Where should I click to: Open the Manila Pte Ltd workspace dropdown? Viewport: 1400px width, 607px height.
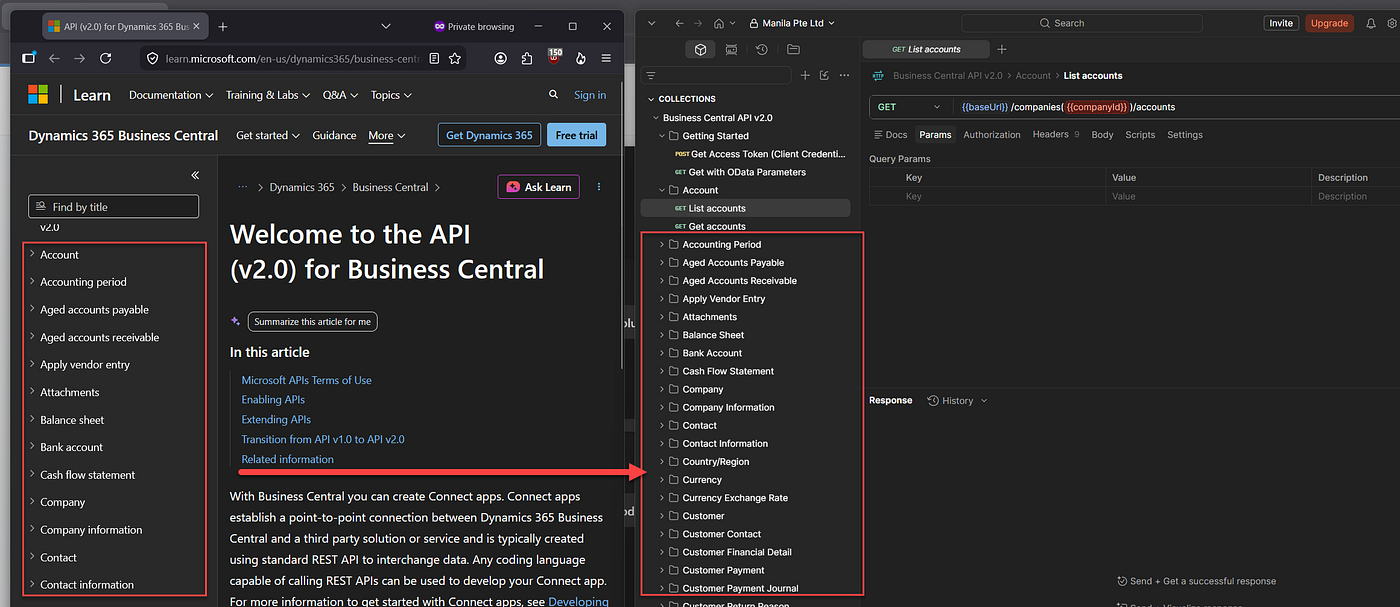point(791,23)
